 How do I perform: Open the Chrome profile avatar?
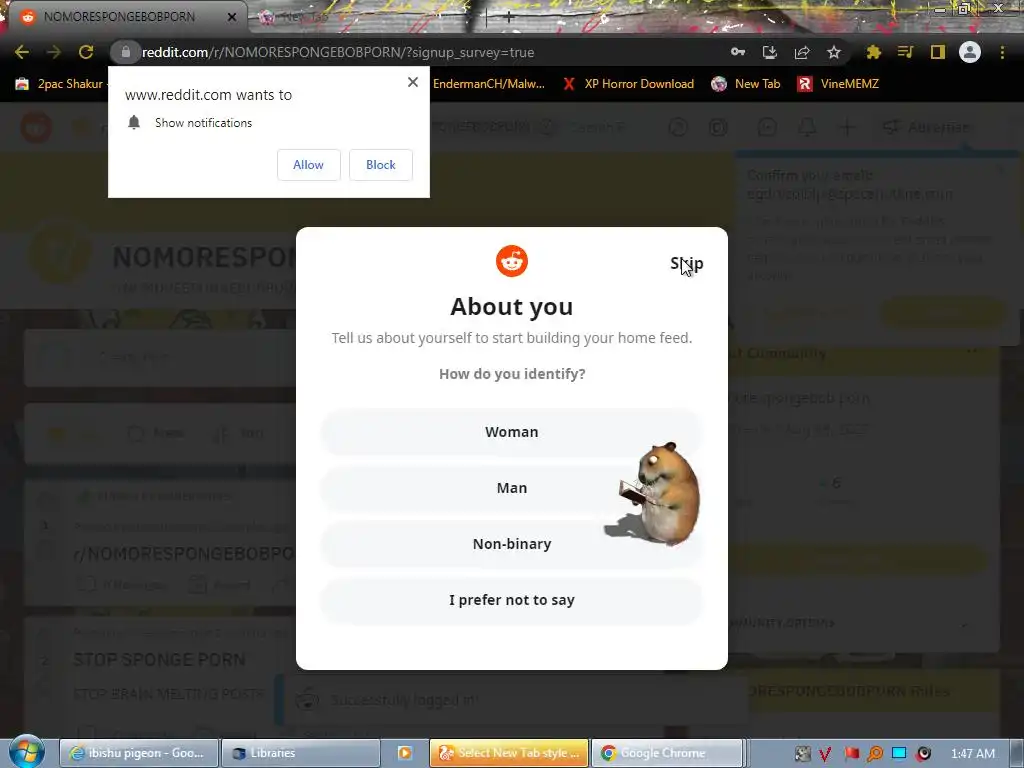(970, 52)
